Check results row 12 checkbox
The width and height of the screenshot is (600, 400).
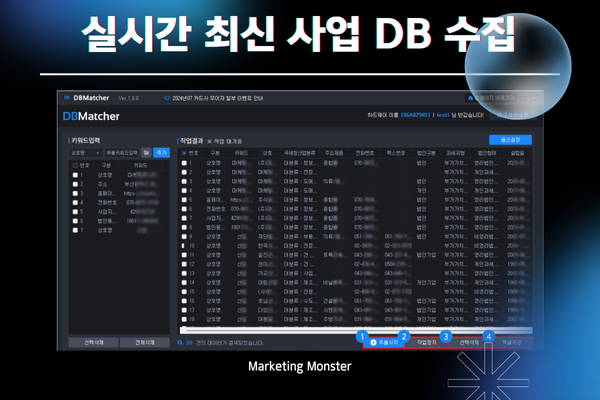pyautogui.click(x=184, y=264)
